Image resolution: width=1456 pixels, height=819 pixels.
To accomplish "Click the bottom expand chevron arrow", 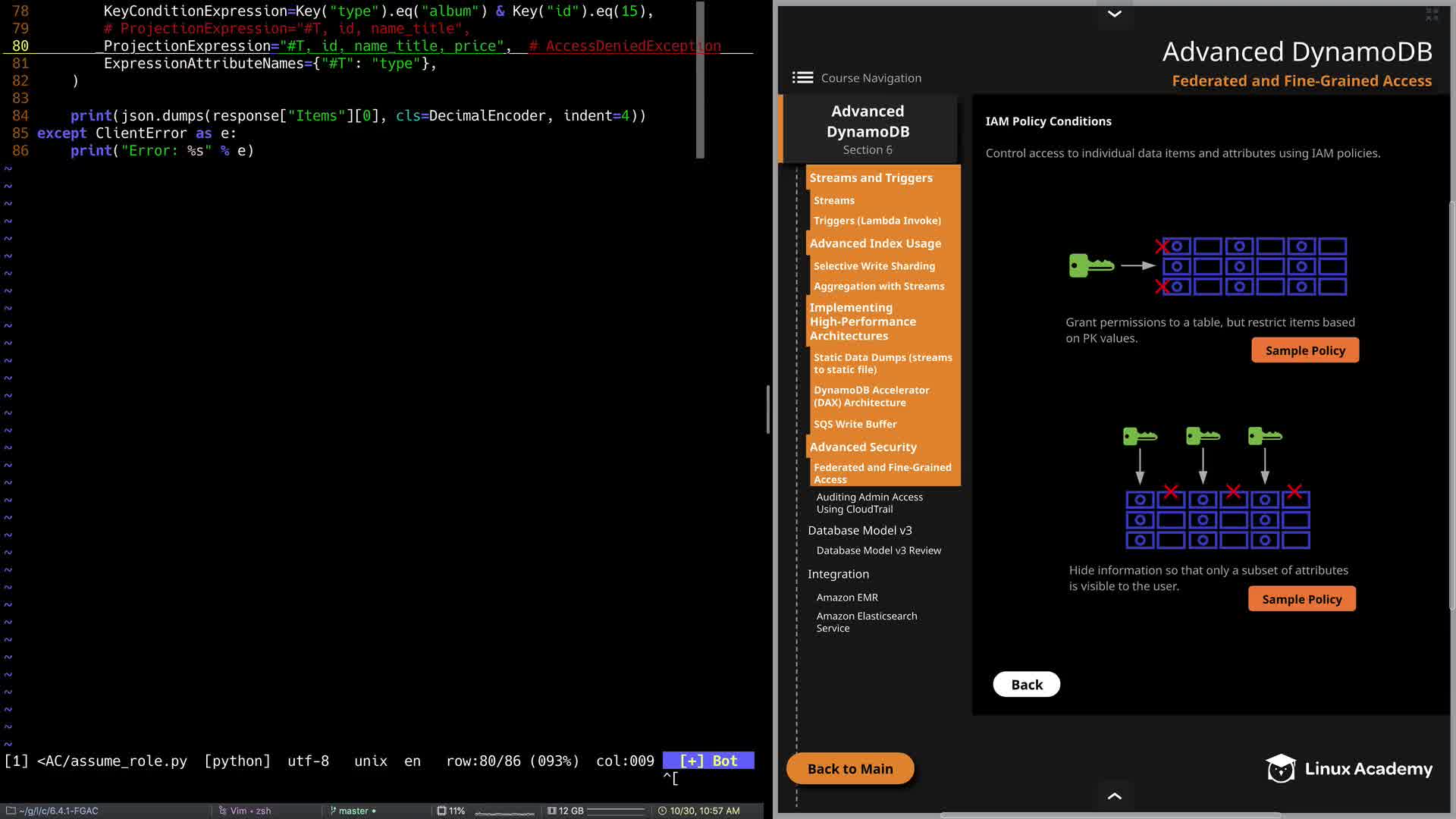I will (1114, 795).
